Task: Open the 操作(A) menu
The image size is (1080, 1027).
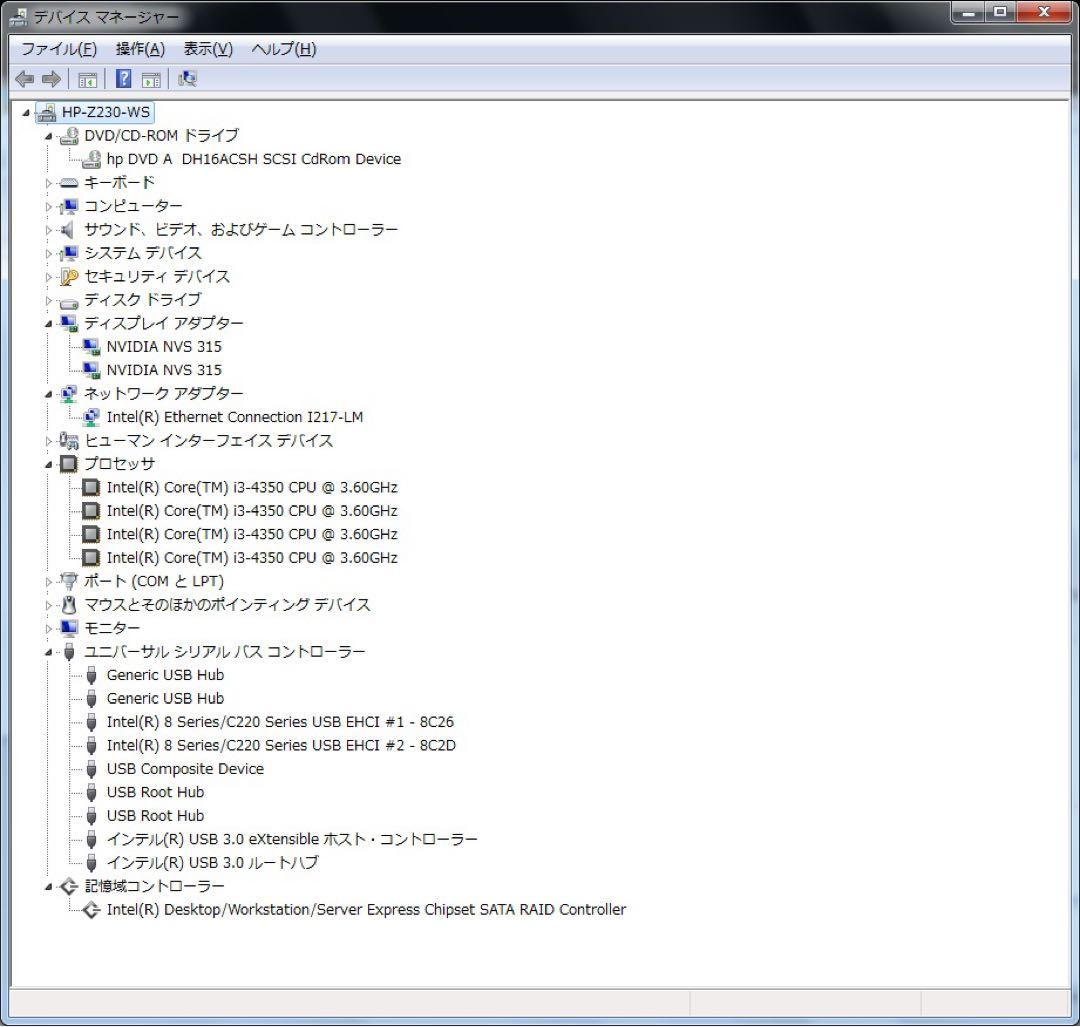Action: pos(140,49)
